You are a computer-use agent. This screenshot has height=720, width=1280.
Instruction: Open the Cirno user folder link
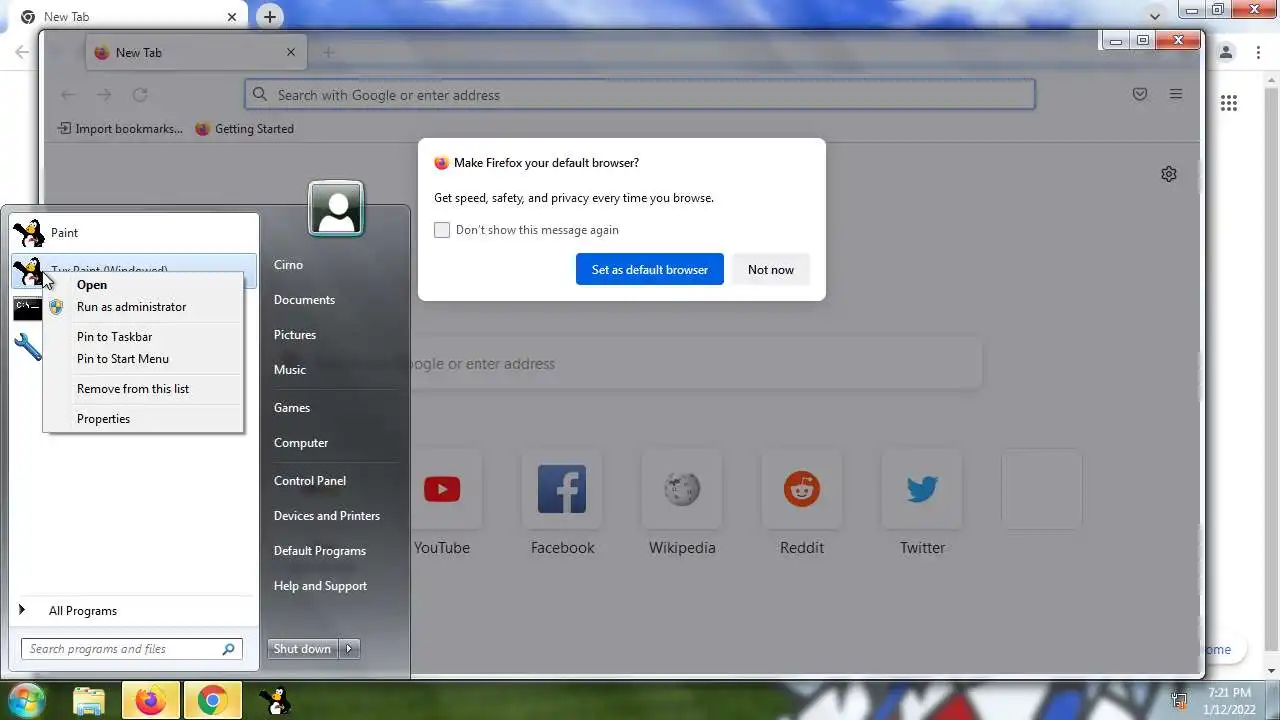288,265
